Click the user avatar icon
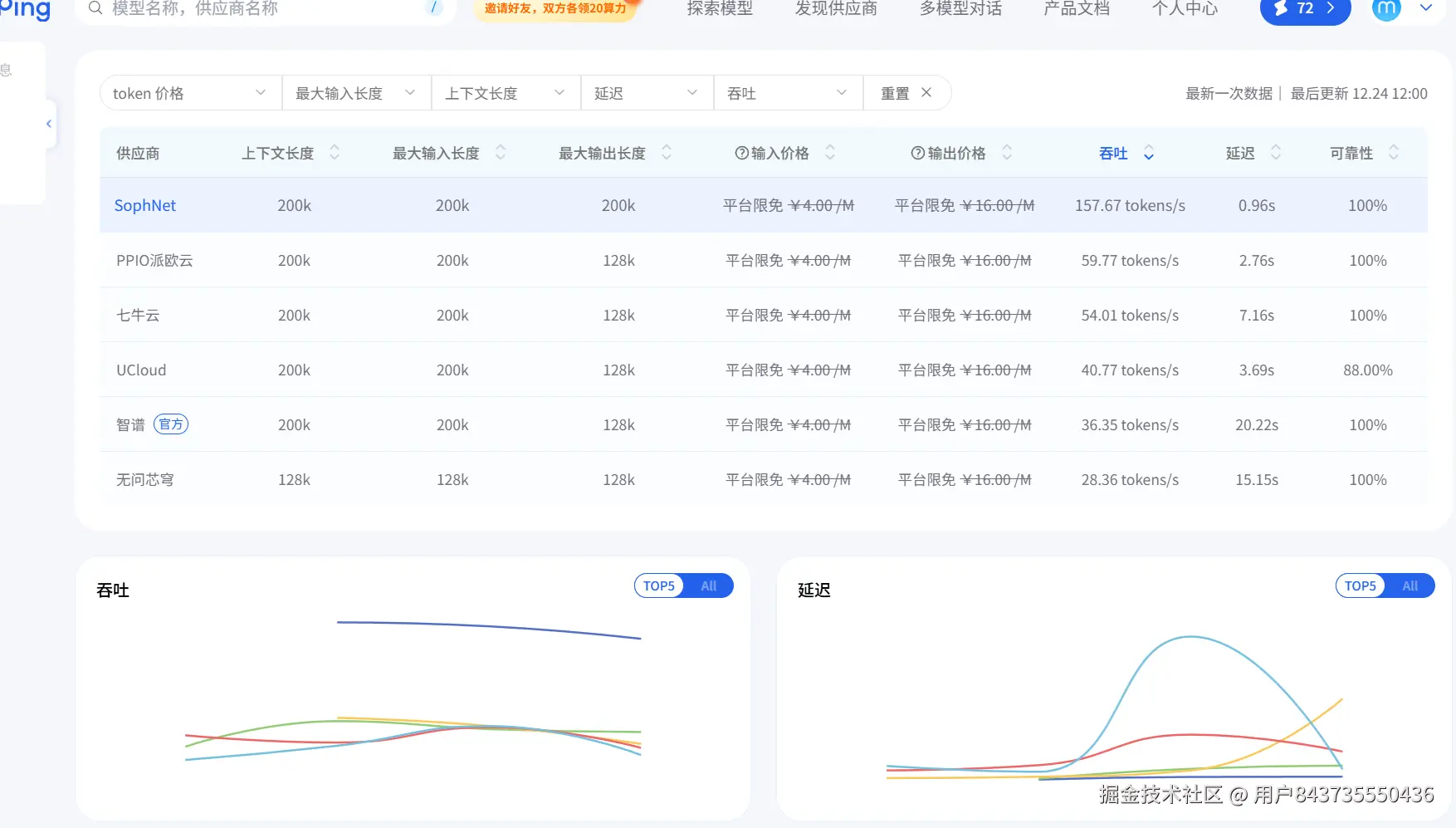 pos(1386,8)
